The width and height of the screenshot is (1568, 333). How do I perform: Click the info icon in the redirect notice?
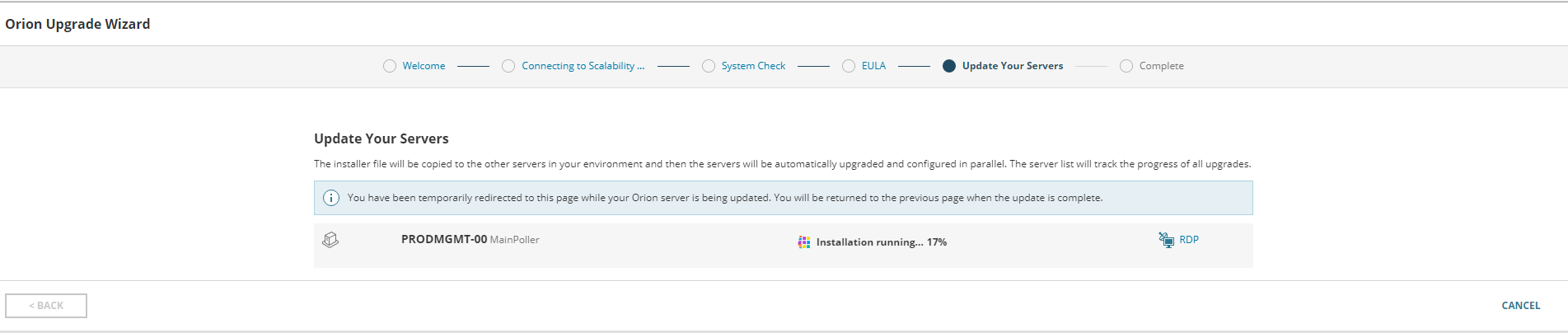pyautogui.click(x=330, y=198)
